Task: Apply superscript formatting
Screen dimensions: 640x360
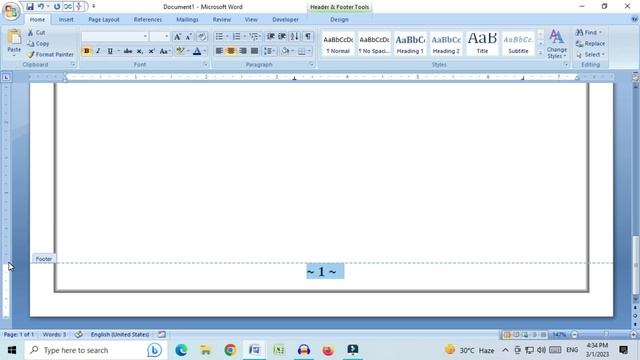Action: click(x=151, y=51)
